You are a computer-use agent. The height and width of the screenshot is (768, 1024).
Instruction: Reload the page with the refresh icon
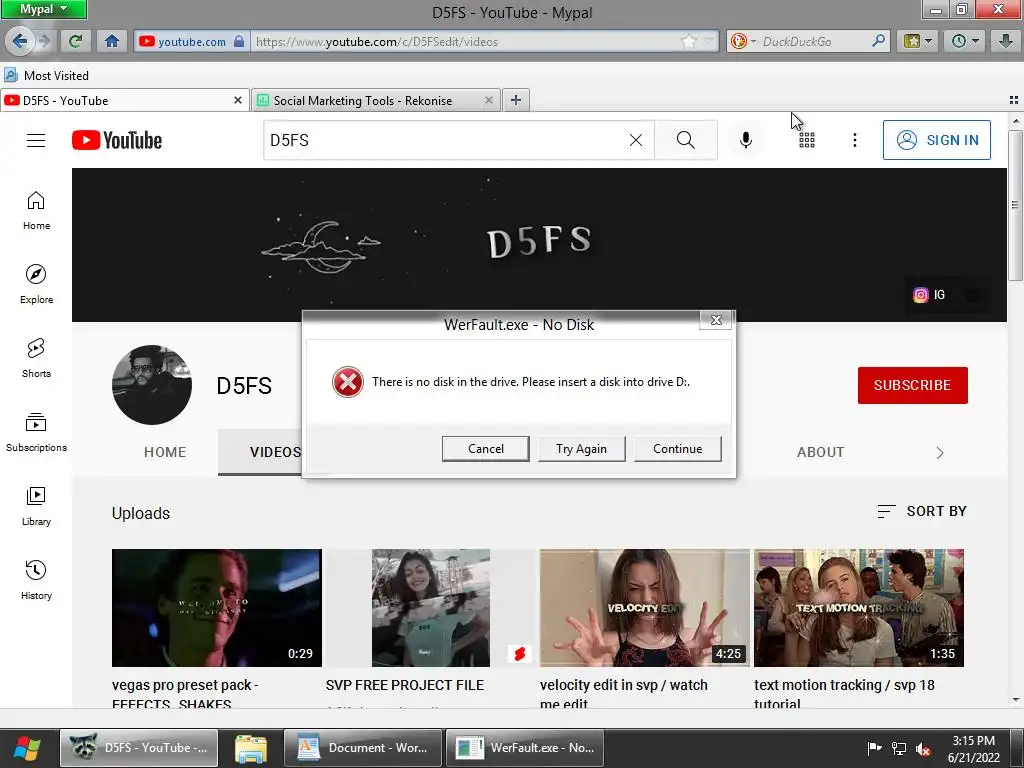pyautogui.click(x=75, y=41)
